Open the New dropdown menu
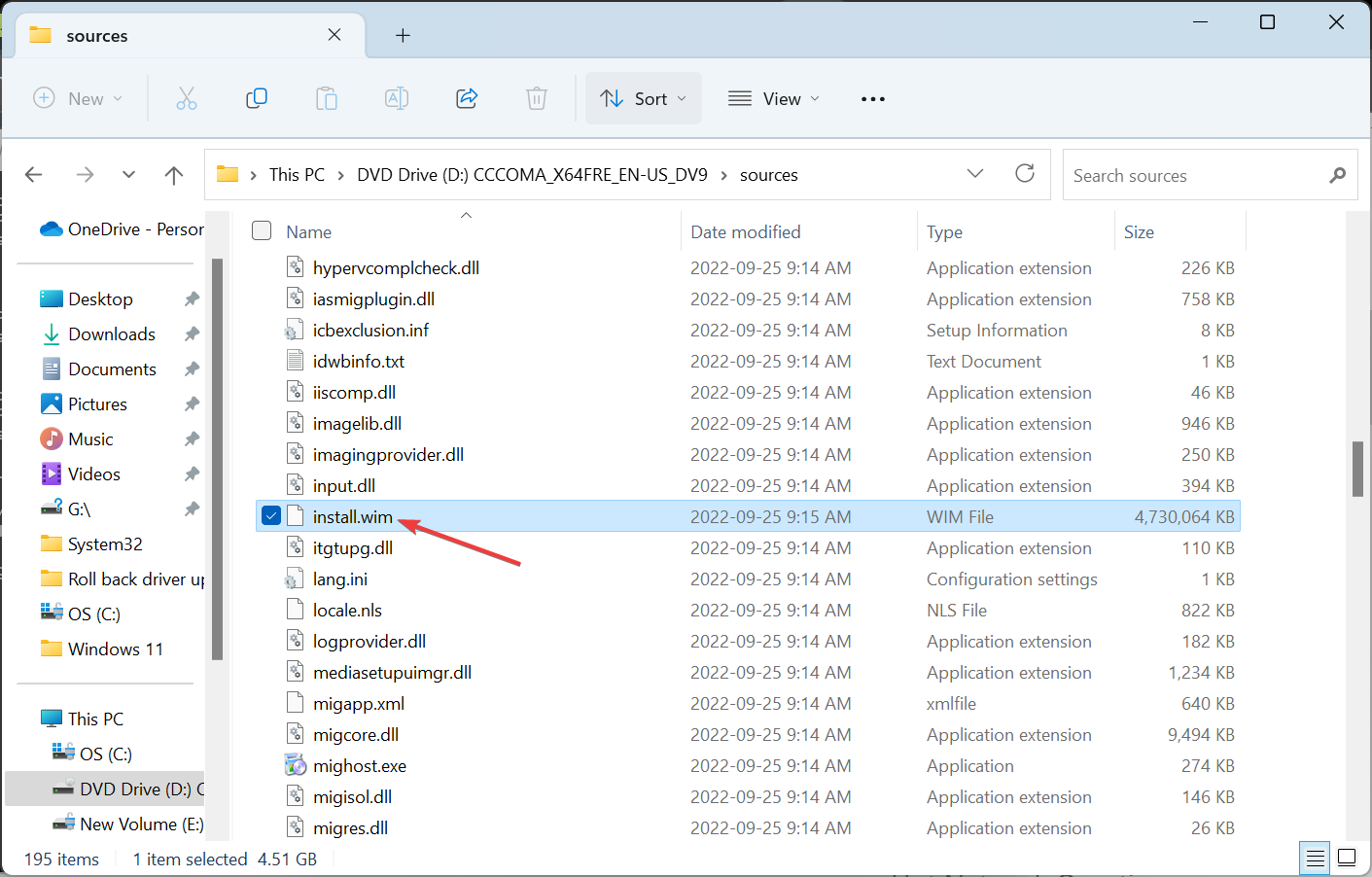Screen dimensions: 1372x877 point(79,98)
